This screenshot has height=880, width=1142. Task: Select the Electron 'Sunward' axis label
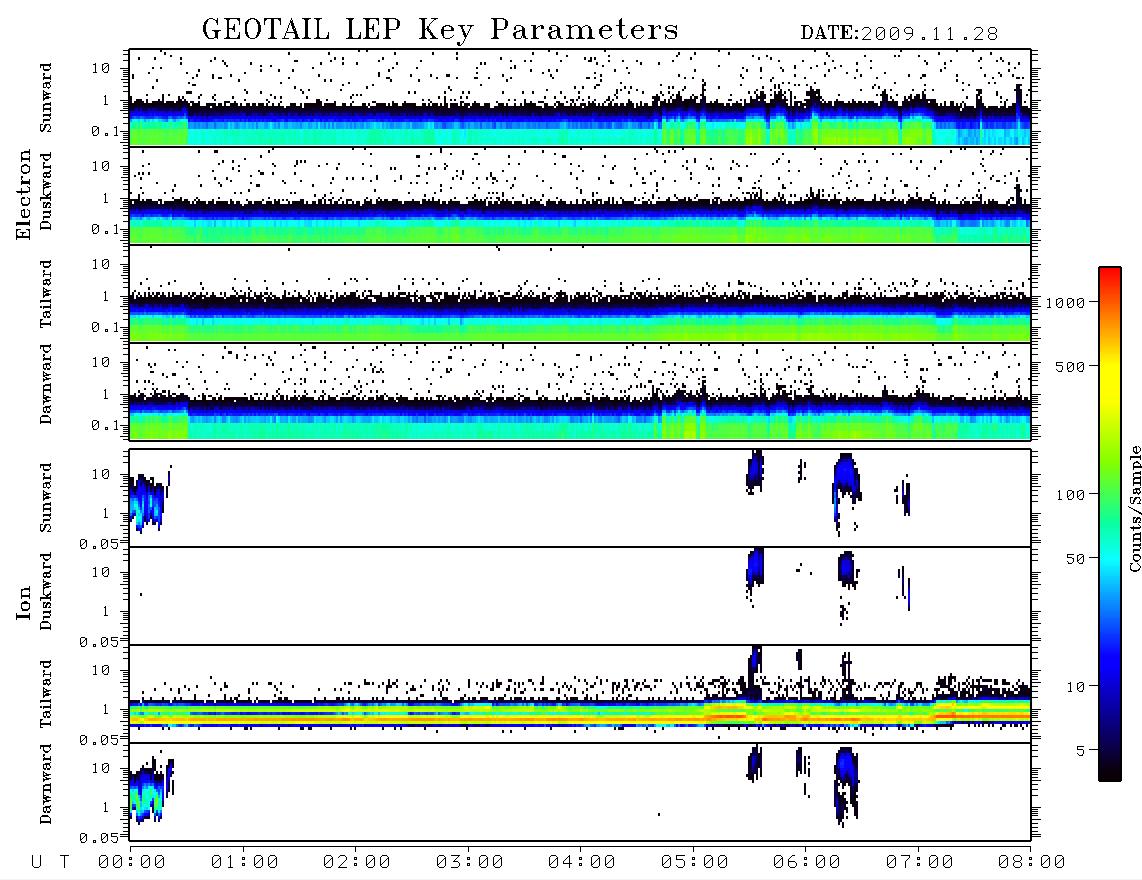(46, 98)
